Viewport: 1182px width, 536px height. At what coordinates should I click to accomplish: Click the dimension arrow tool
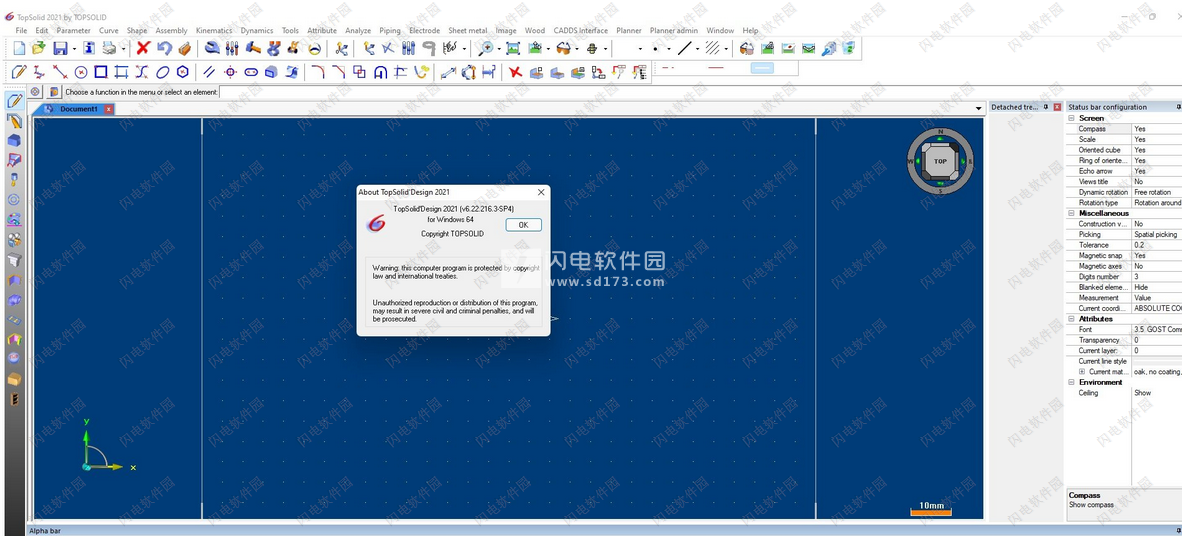pos(448,72)
